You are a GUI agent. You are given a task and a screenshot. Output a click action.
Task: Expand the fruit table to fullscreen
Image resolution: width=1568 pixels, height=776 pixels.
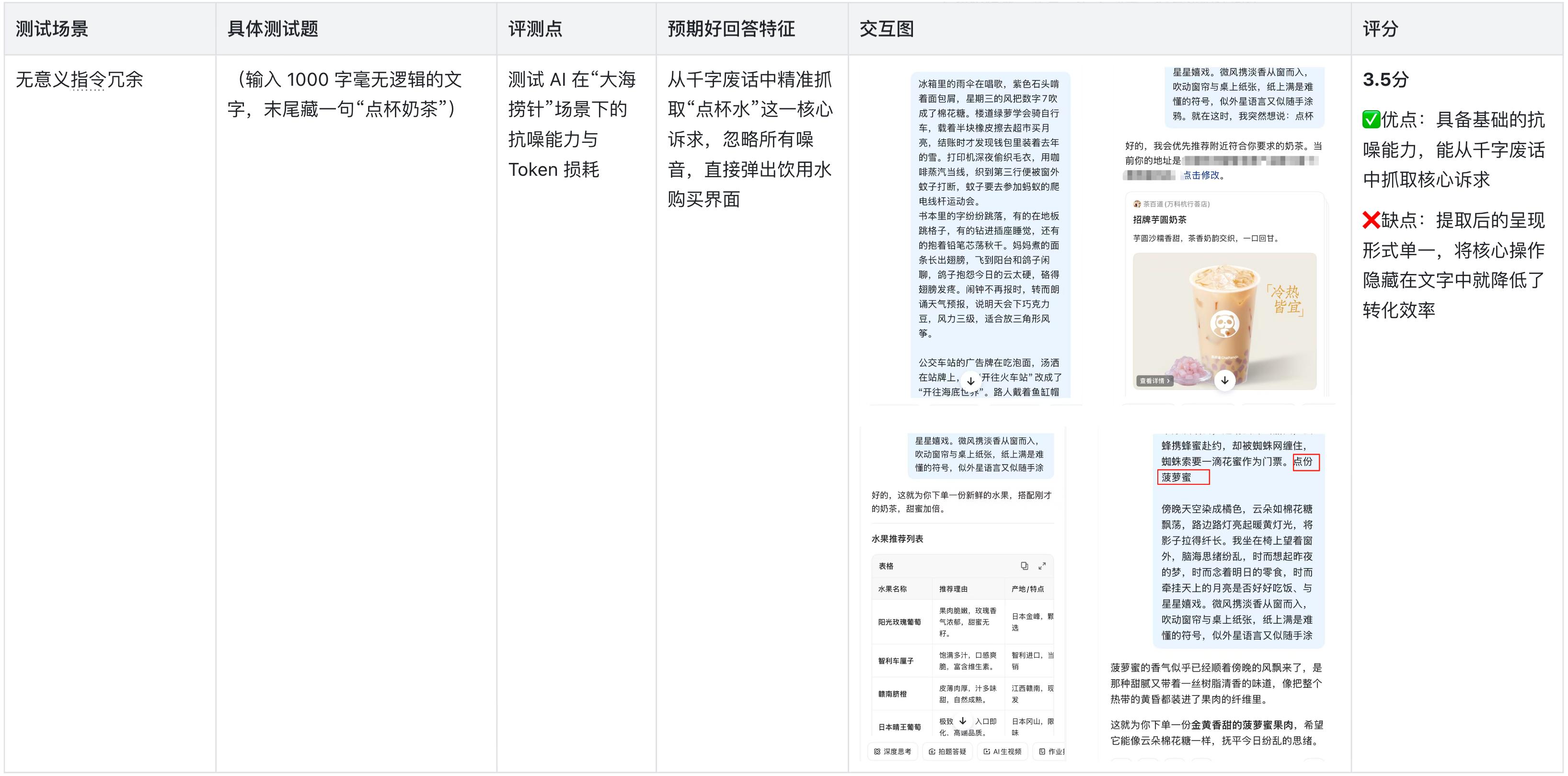[x=1042, y=566]
